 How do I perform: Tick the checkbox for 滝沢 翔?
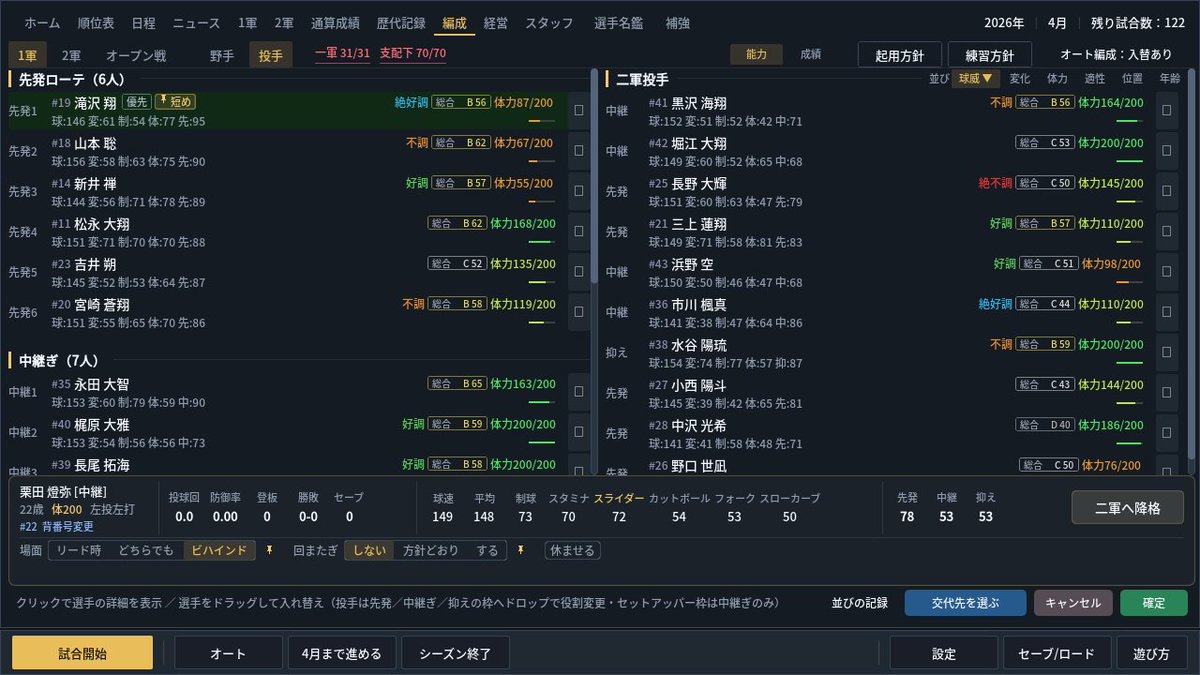pos(578,110)
